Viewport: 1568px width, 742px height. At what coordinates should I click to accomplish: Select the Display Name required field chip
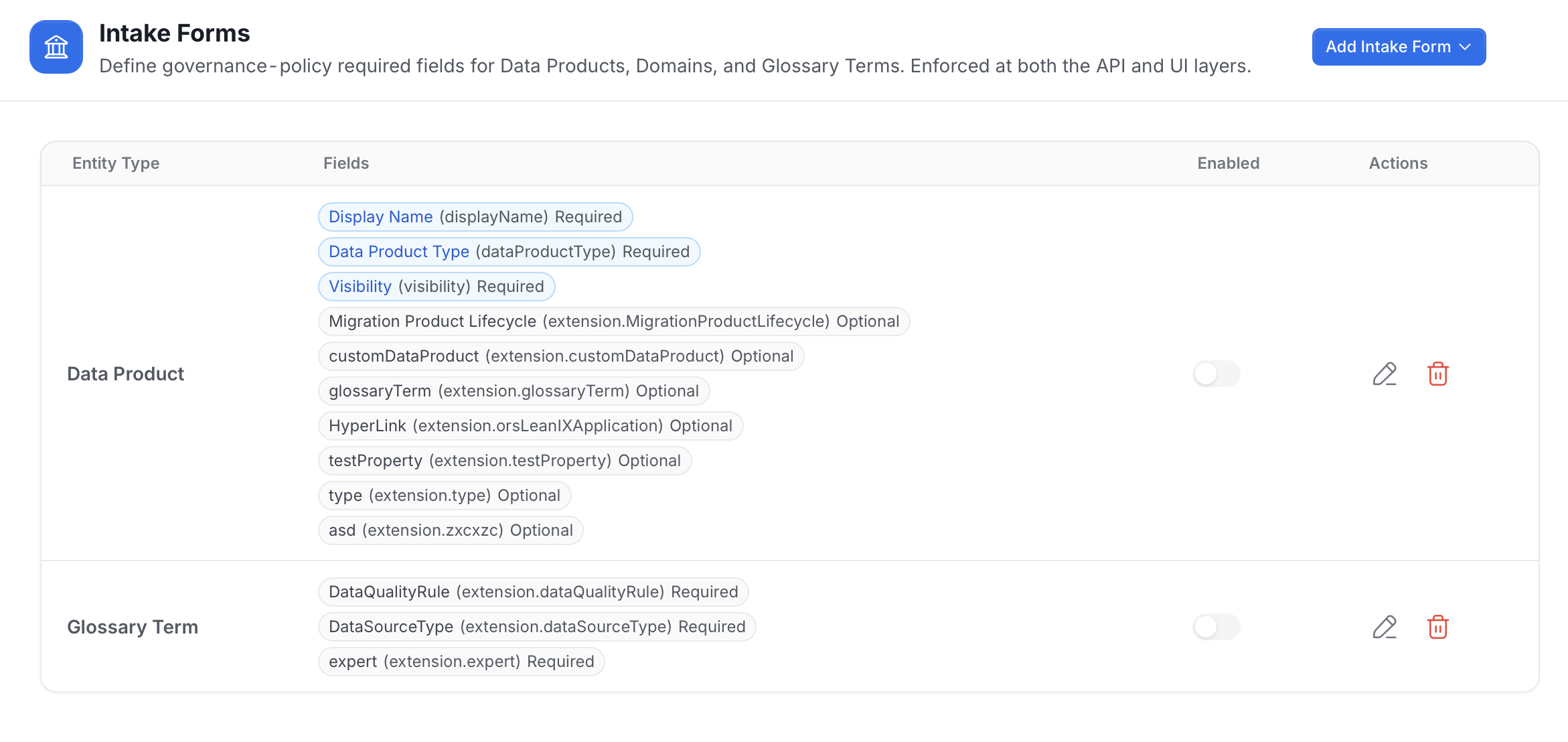tap(475, 217)
